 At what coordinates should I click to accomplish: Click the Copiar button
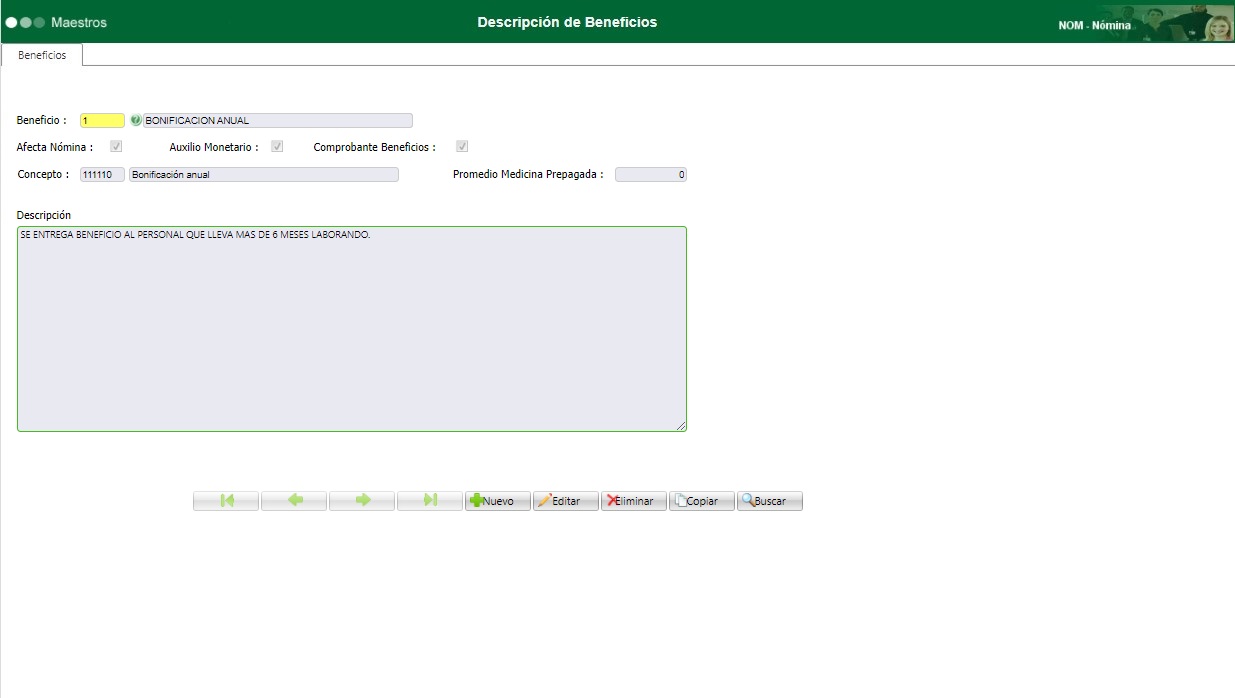[700, 500]
